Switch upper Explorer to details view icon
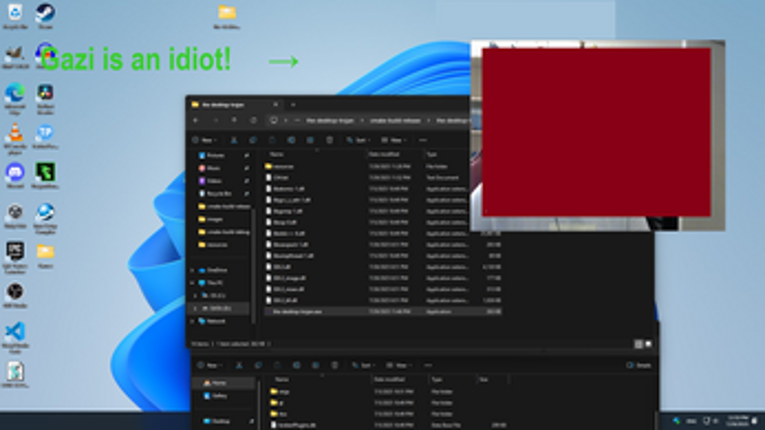This screenshot has width=765, height=430. (638, 344)
